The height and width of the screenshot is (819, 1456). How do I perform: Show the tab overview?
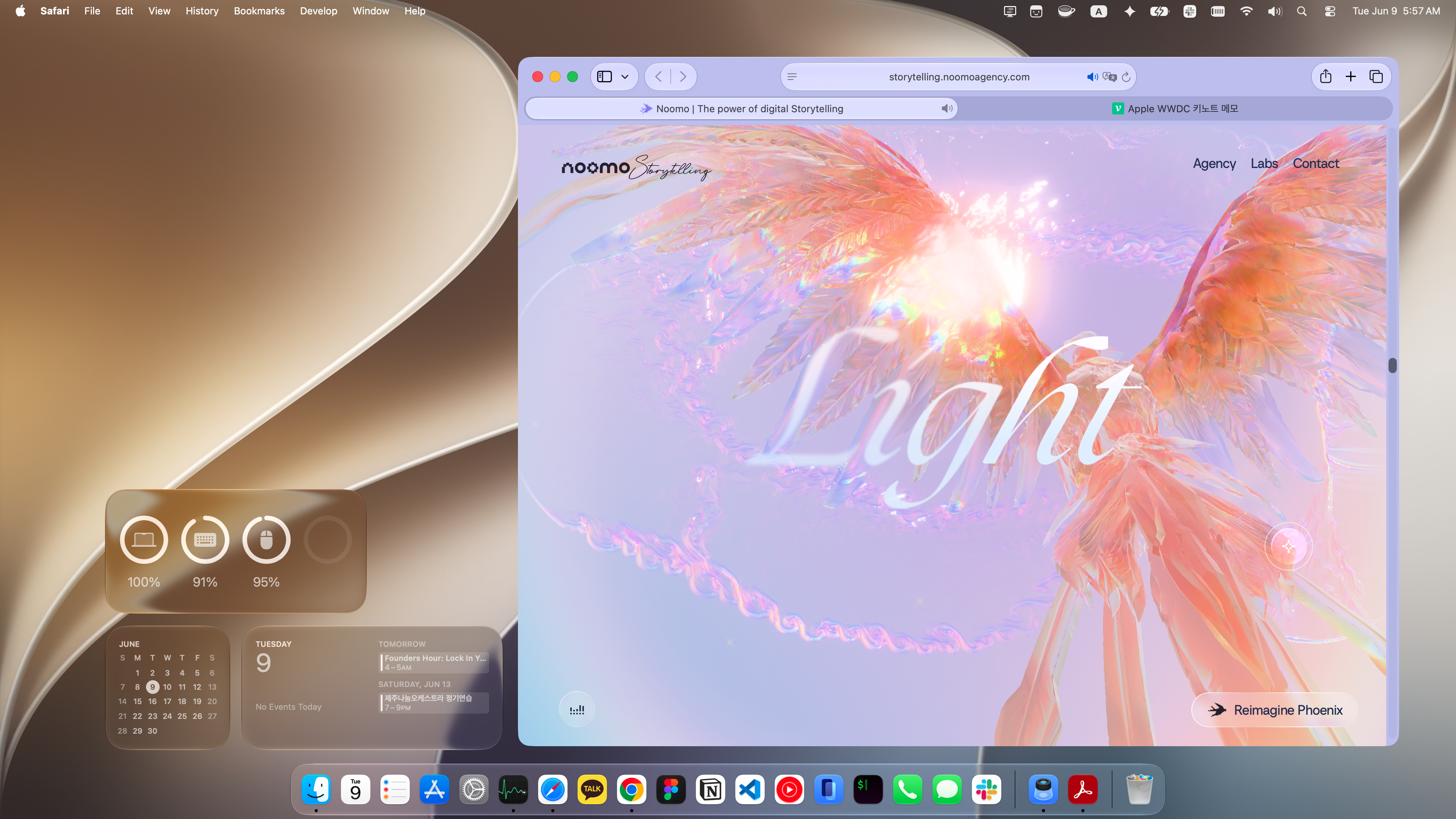click(1376, 76)
